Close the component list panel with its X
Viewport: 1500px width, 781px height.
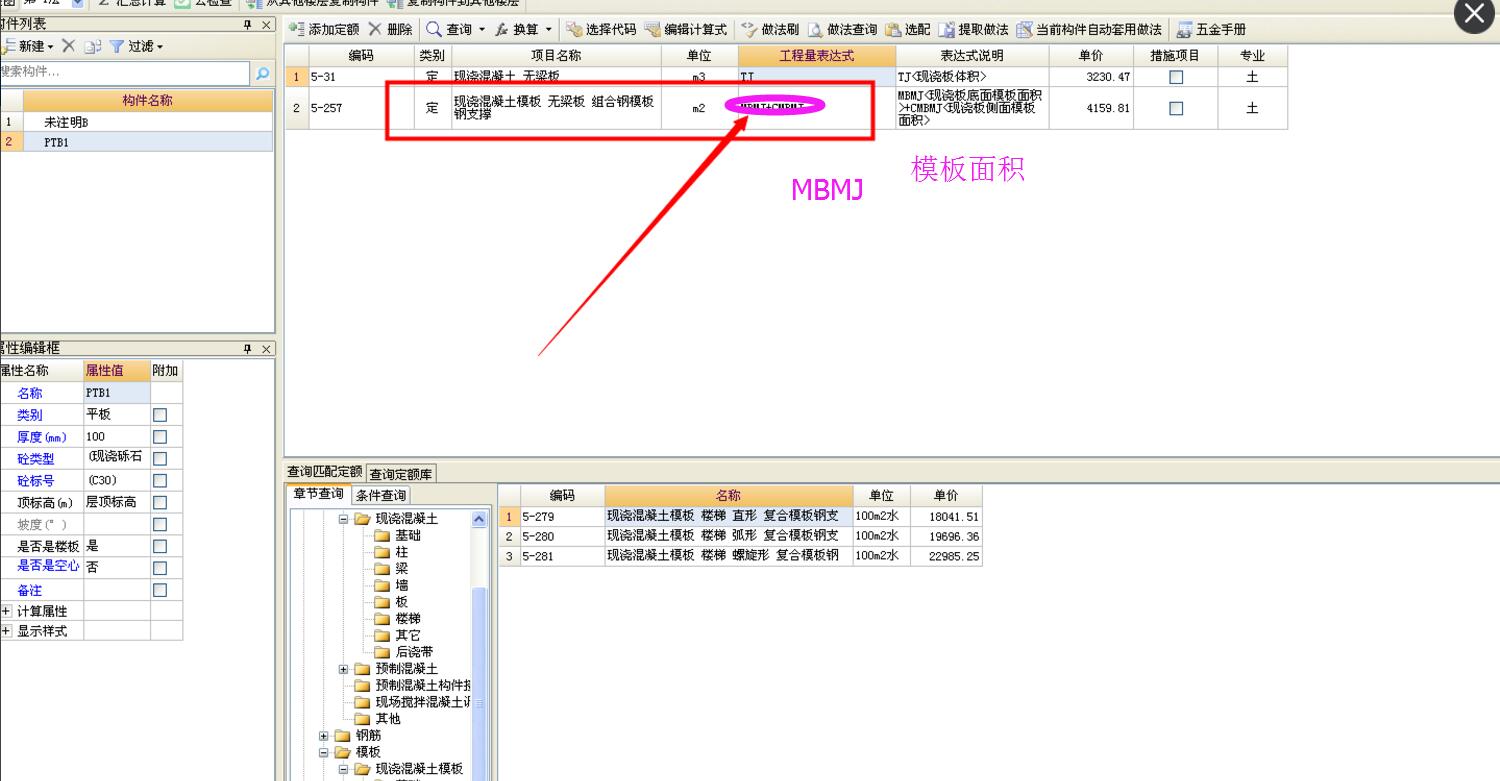click(267, 25)
